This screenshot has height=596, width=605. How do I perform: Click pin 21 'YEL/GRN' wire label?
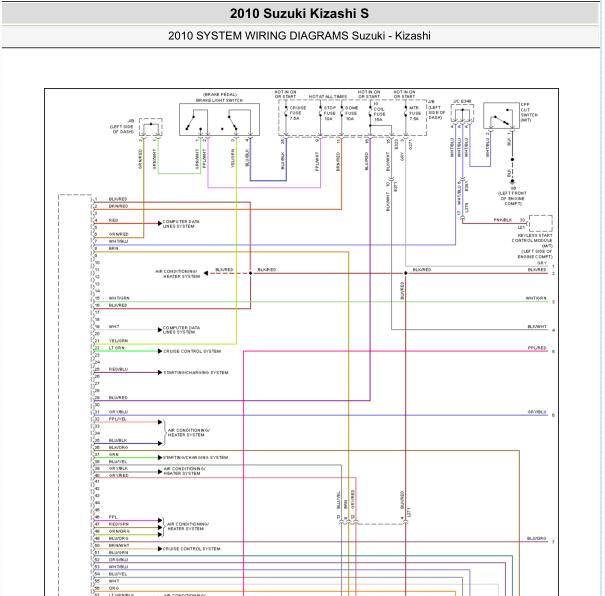[118, 341]
